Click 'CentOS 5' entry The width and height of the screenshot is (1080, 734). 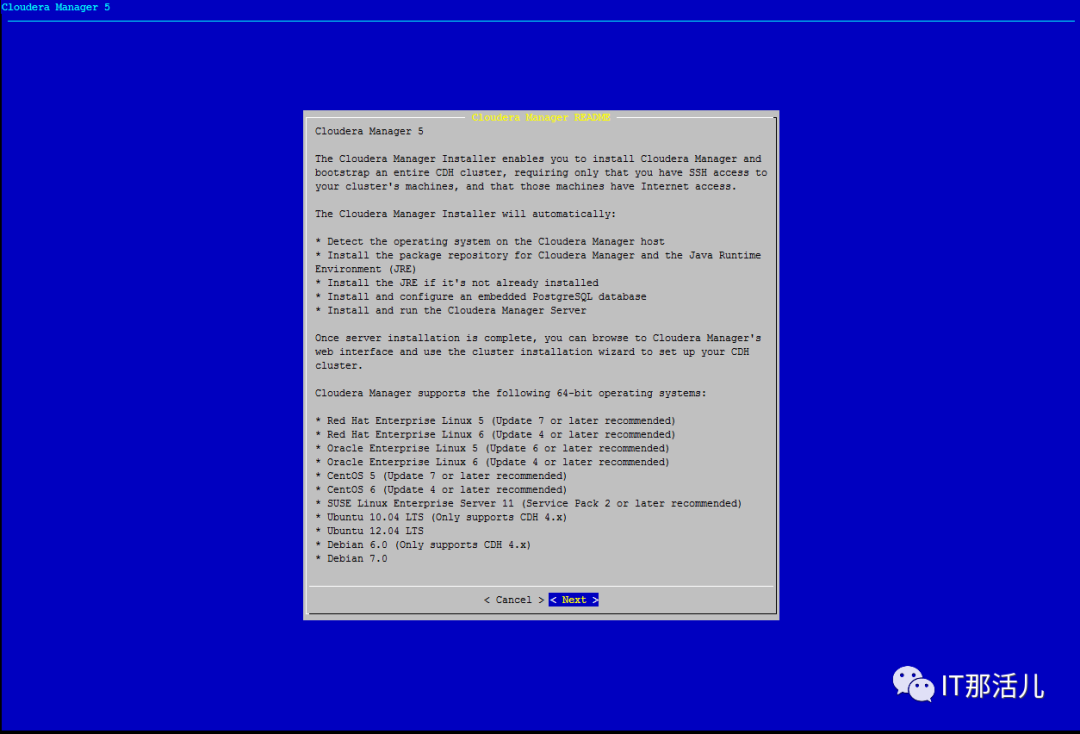point(441,476)
